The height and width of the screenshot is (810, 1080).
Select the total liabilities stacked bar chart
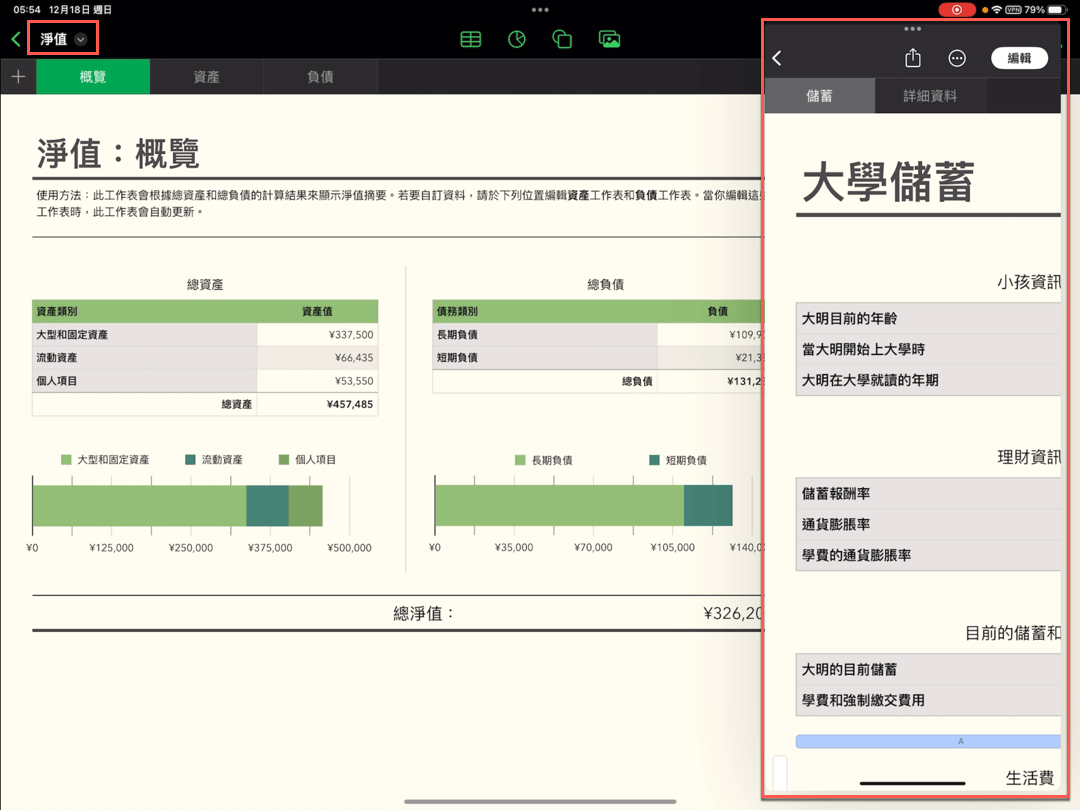tap(583, 506)
